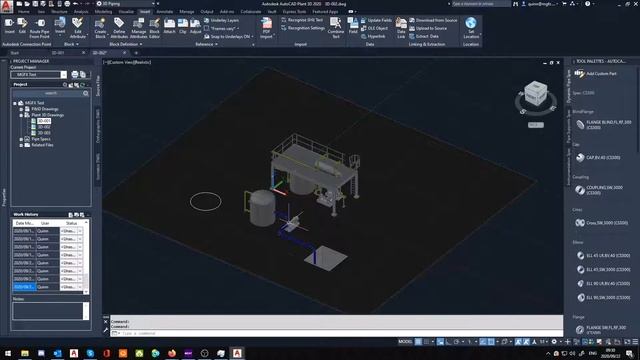The height and width of the screenshot is (360, 640).
Task: Switch to the Visualize ribbon tab
Action: (126, 12)
